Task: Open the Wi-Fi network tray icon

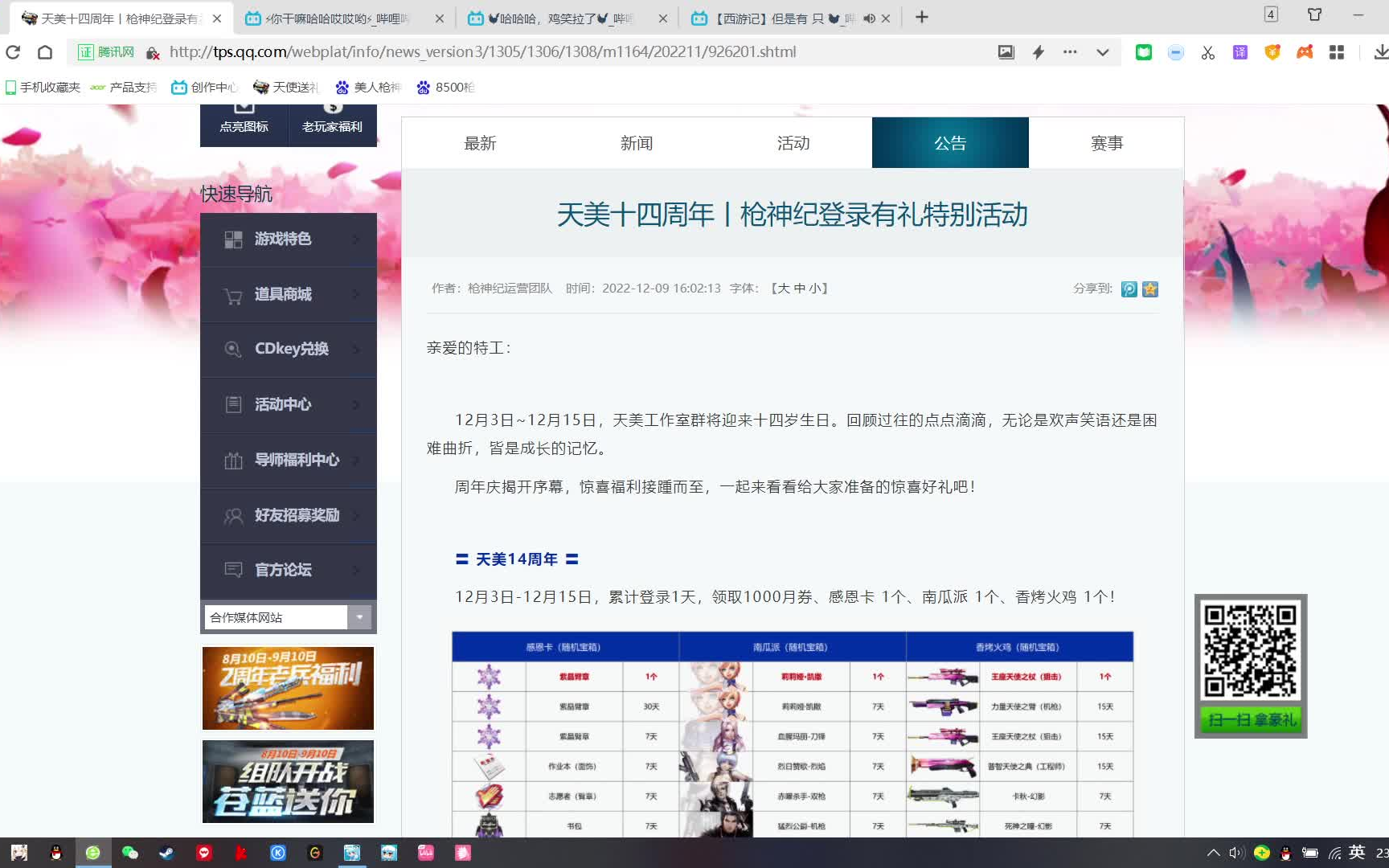Action: 1334,853
